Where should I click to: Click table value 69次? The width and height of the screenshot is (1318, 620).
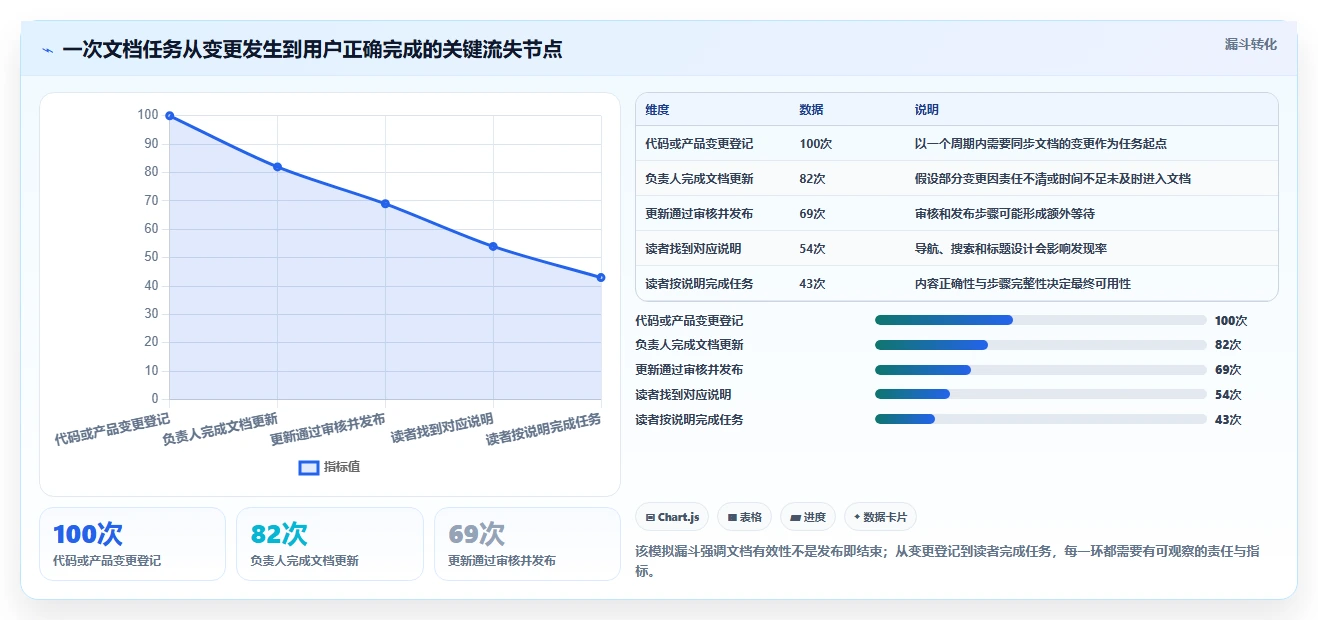point(812,214)
